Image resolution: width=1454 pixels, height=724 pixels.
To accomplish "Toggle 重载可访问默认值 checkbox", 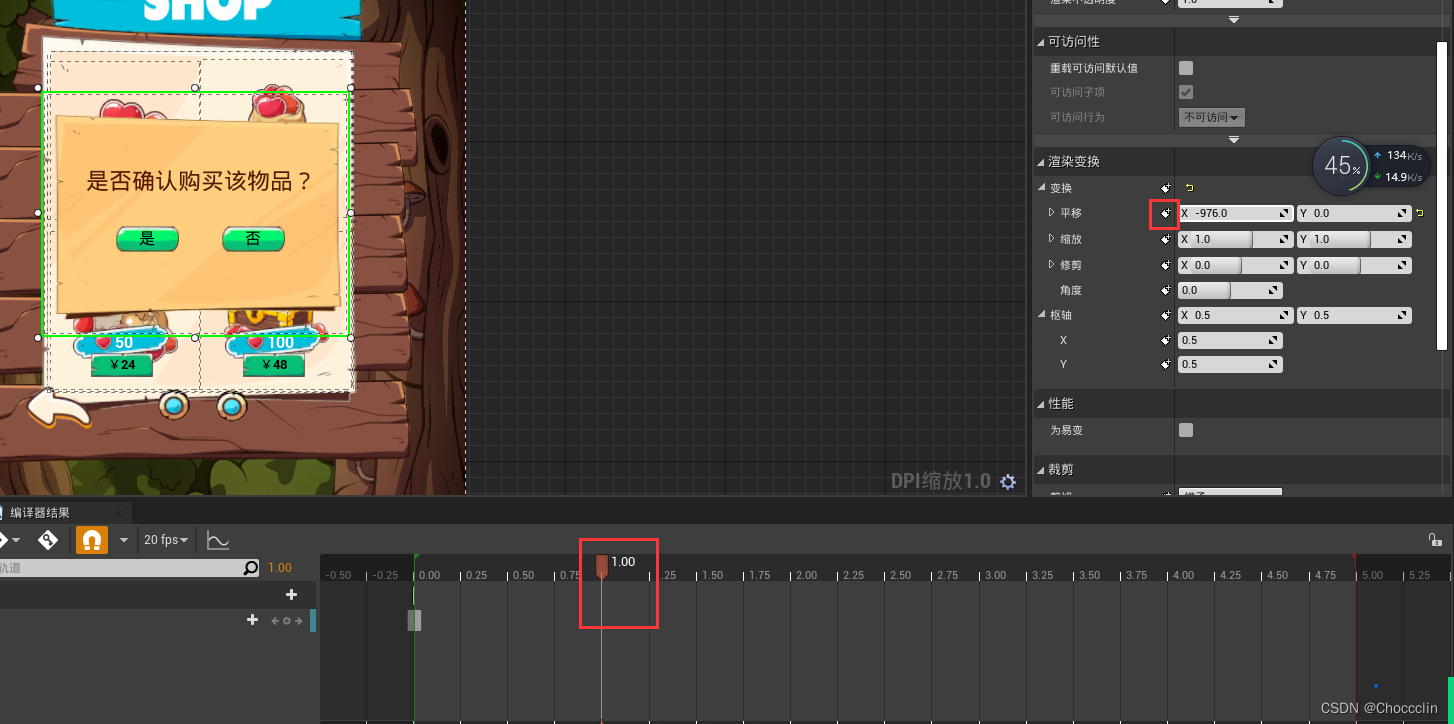I will coord(1186,68).
